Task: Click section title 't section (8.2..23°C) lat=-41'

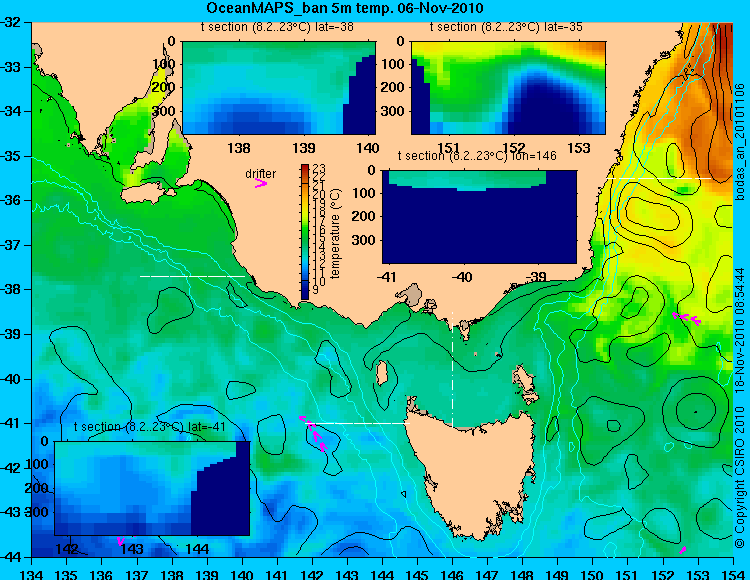Action: 150,427
